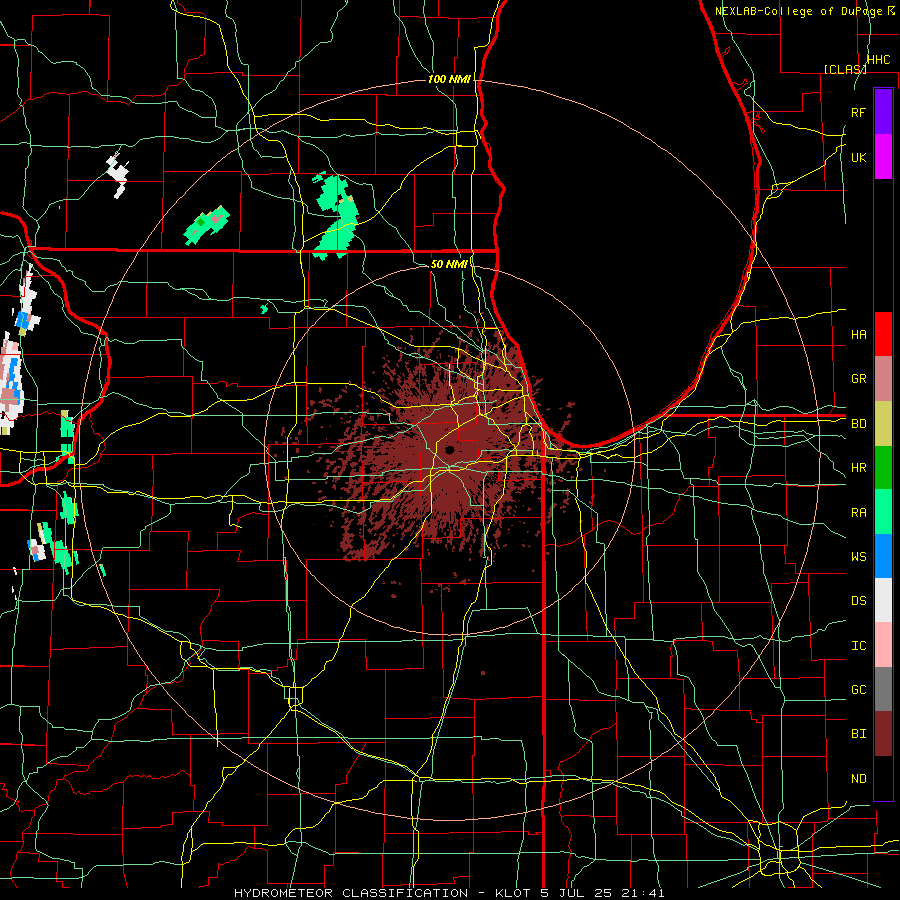
Task: Click the black radar site dot
Action: [449, 449]
